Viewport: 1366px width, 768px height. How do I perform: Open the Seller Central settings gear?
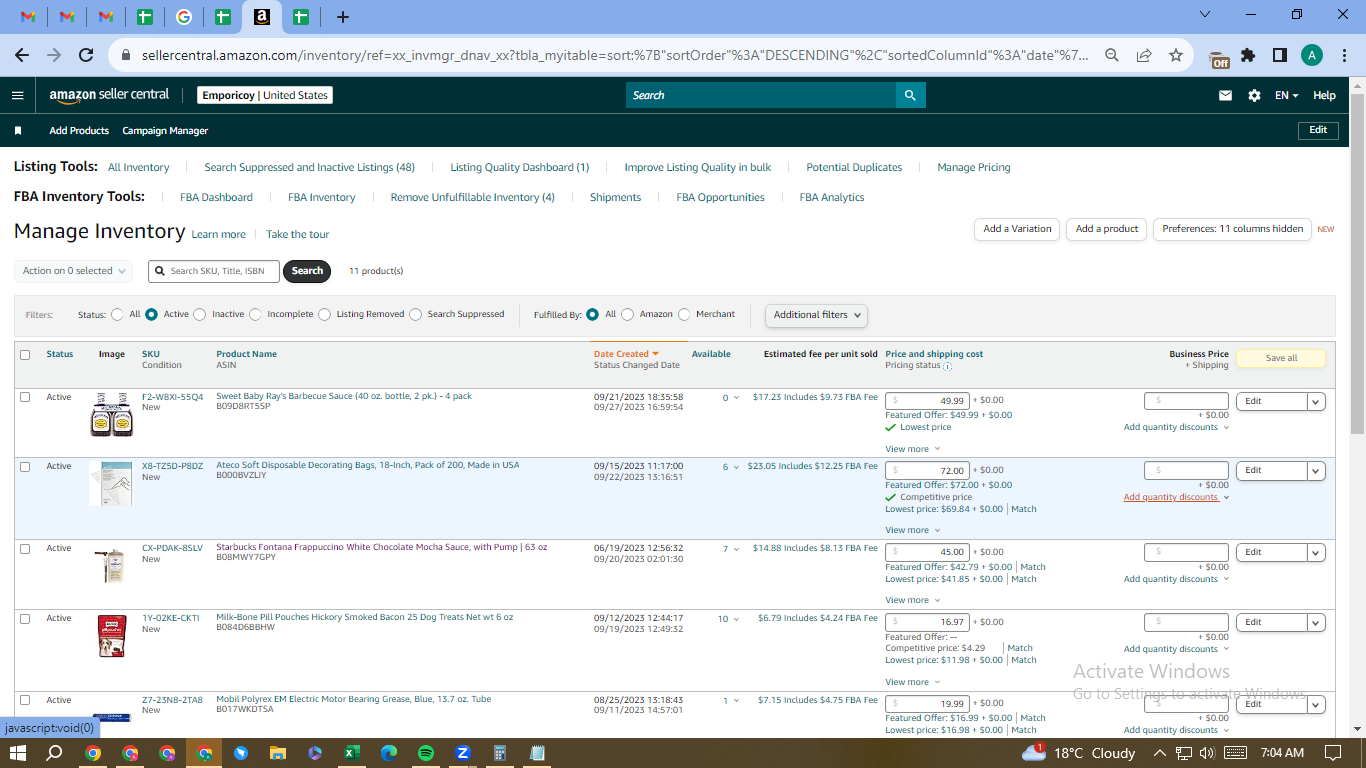click(1254, 95)
